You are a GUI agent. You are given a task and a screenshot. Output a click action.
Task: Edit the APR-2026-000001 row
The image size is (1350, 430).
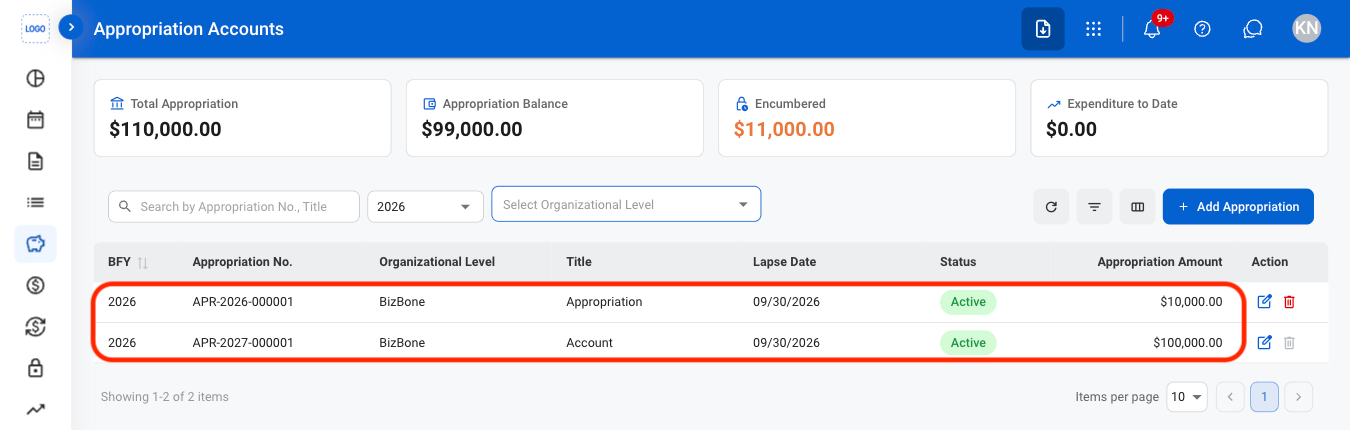point(1264,302)
